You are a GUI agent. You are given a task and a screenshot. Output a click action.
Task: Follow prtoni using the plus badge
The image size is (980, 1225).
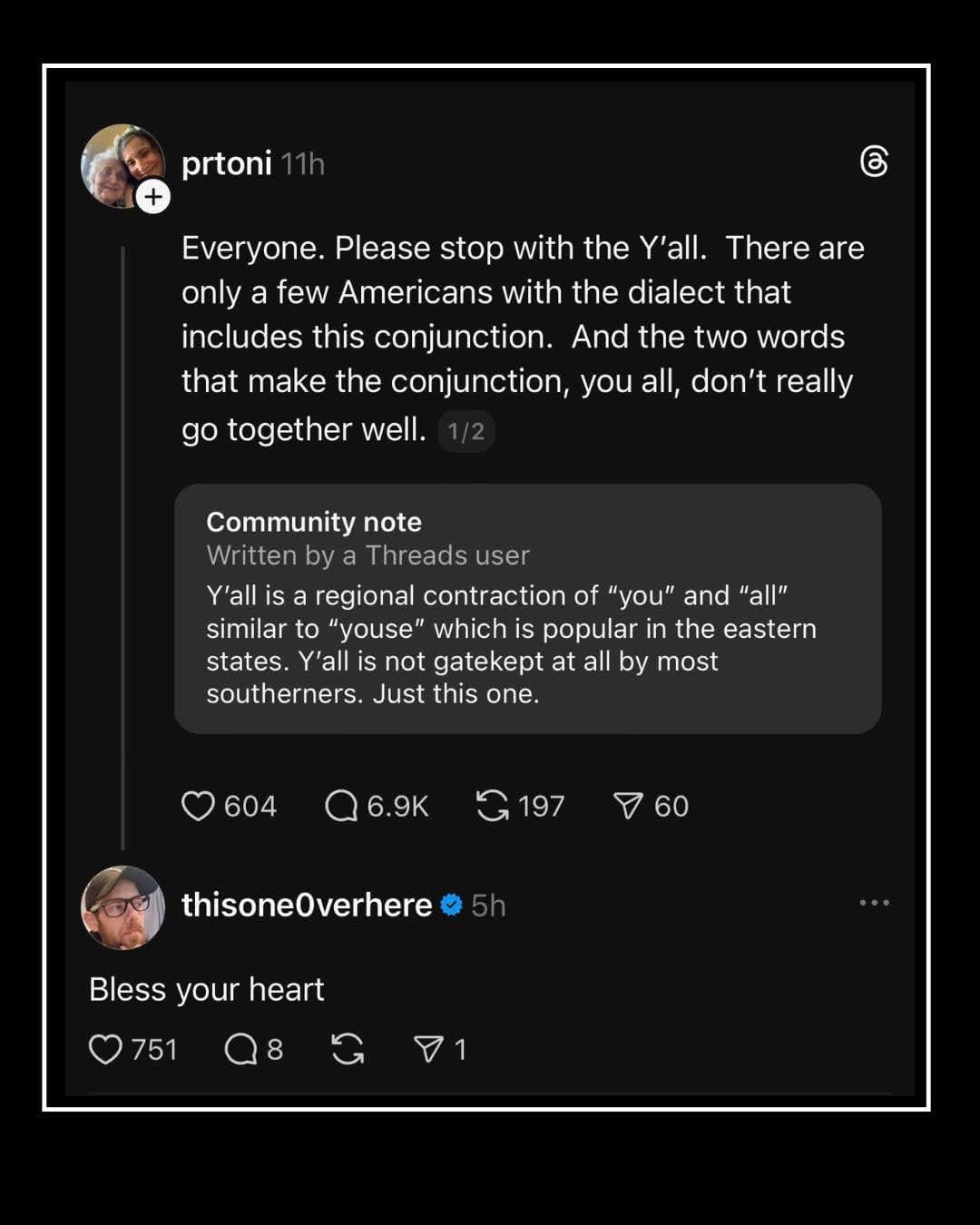click(x=153, y=196)
